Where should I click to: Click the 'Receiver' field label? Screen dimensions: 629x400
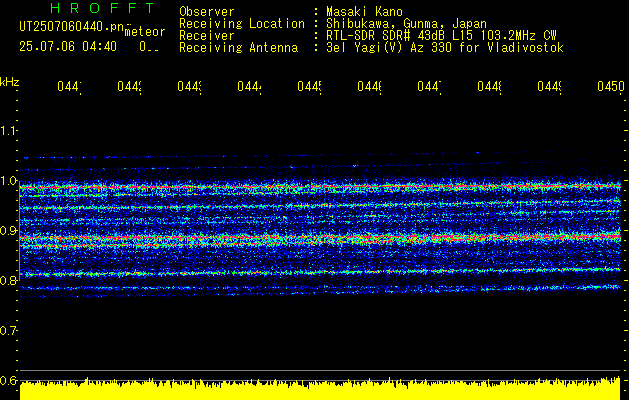click(207, 36)
